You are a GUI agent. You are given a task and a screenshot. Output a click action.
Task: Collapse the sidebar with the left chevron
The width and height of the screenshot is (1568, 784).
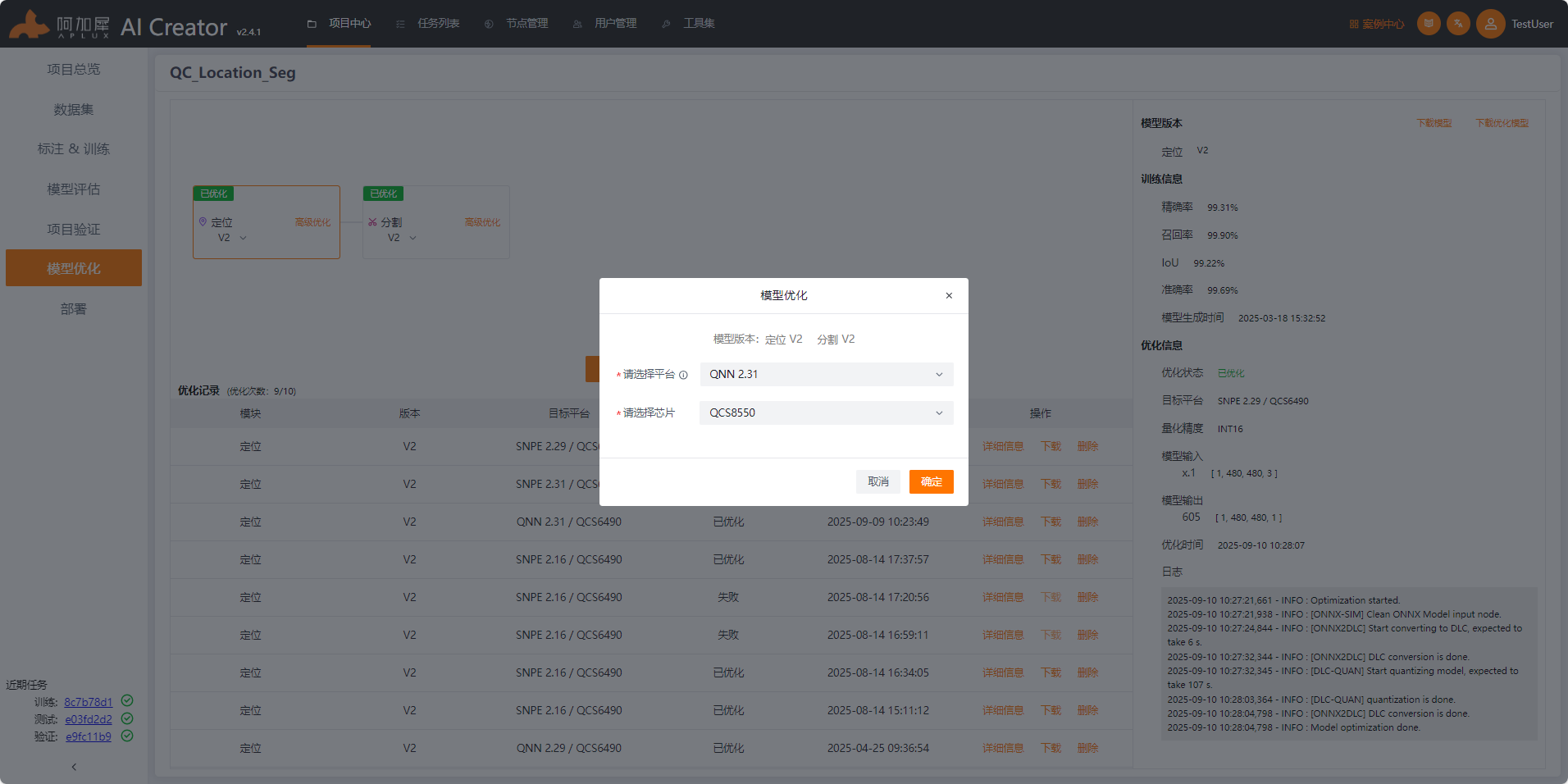(x=74, y=767)
